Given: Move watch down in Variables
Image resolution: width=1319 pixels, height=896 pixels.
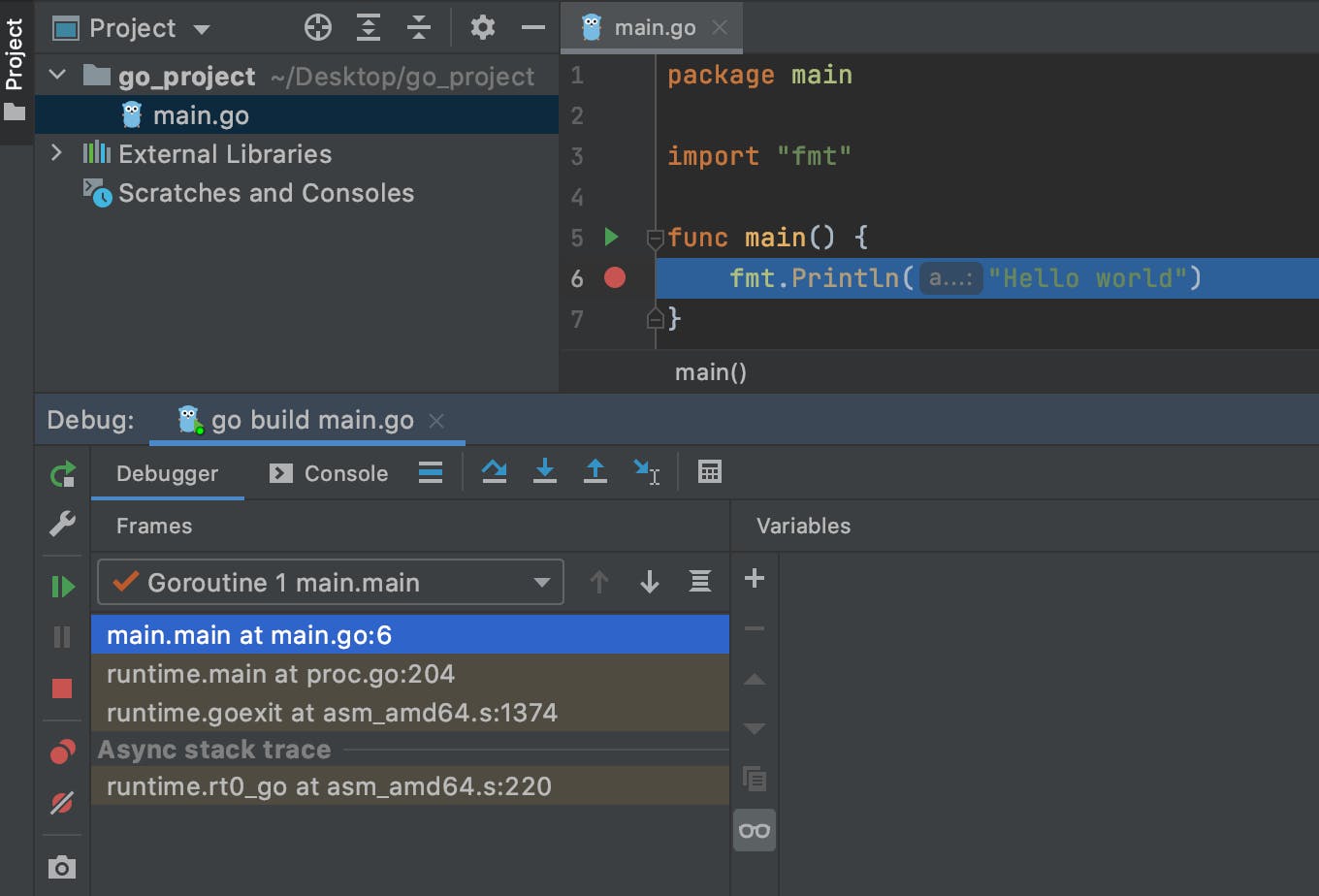Looking at the screenshot, I should tap(754, 729).
